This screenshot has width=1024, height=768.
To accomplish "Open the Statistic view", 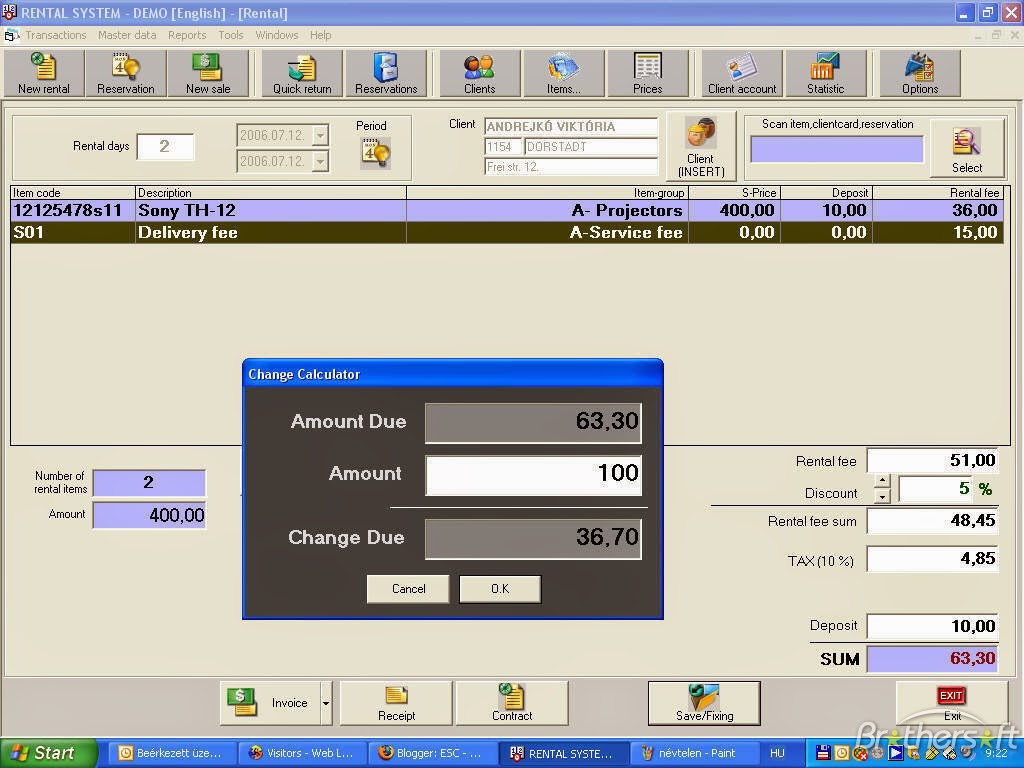I will (826, 73).
